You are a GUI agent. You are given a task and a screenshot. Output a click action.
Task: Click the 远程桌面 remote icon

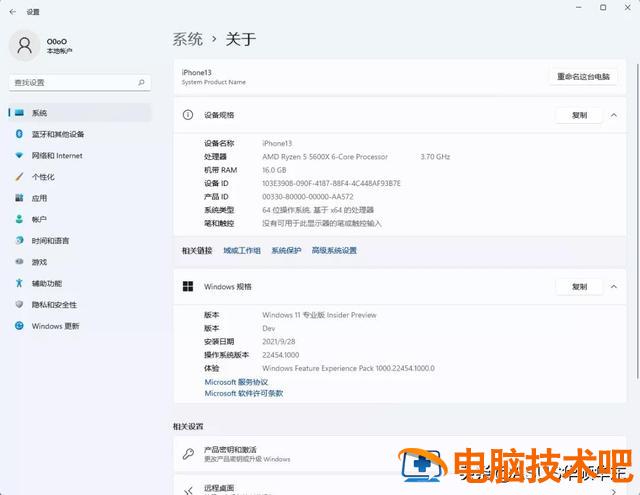[188, 491]
